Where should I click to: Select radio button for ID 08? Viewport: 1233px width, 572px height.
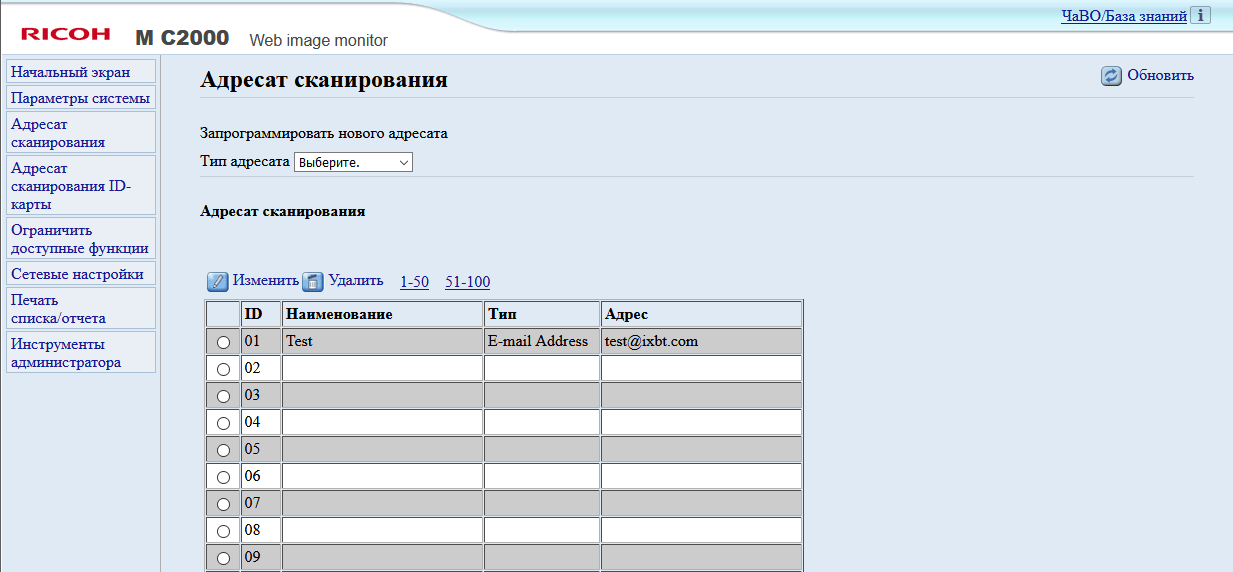point(223,531)
